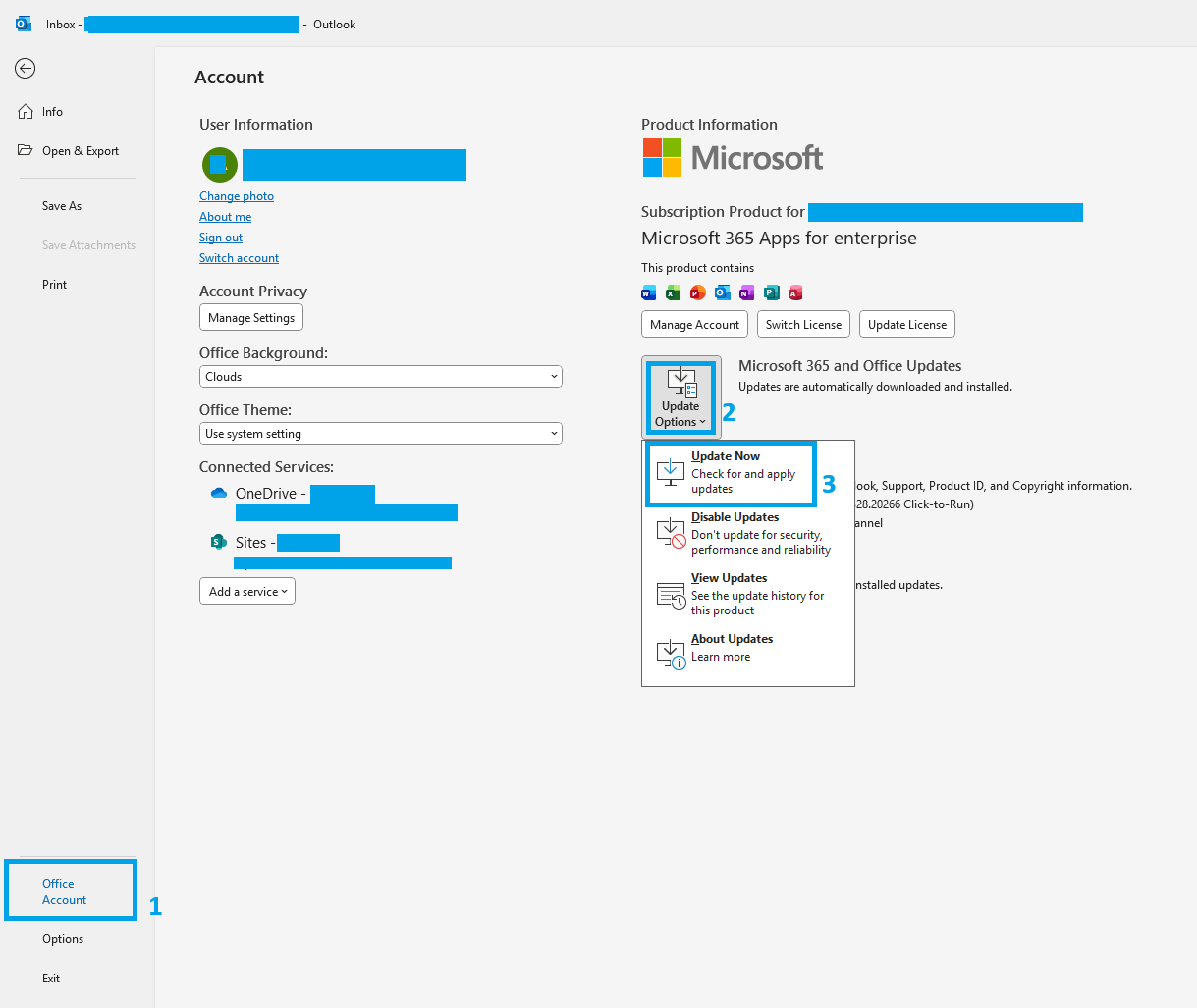Open the About me link
1197x1008 pixels.
click(226, 217)
